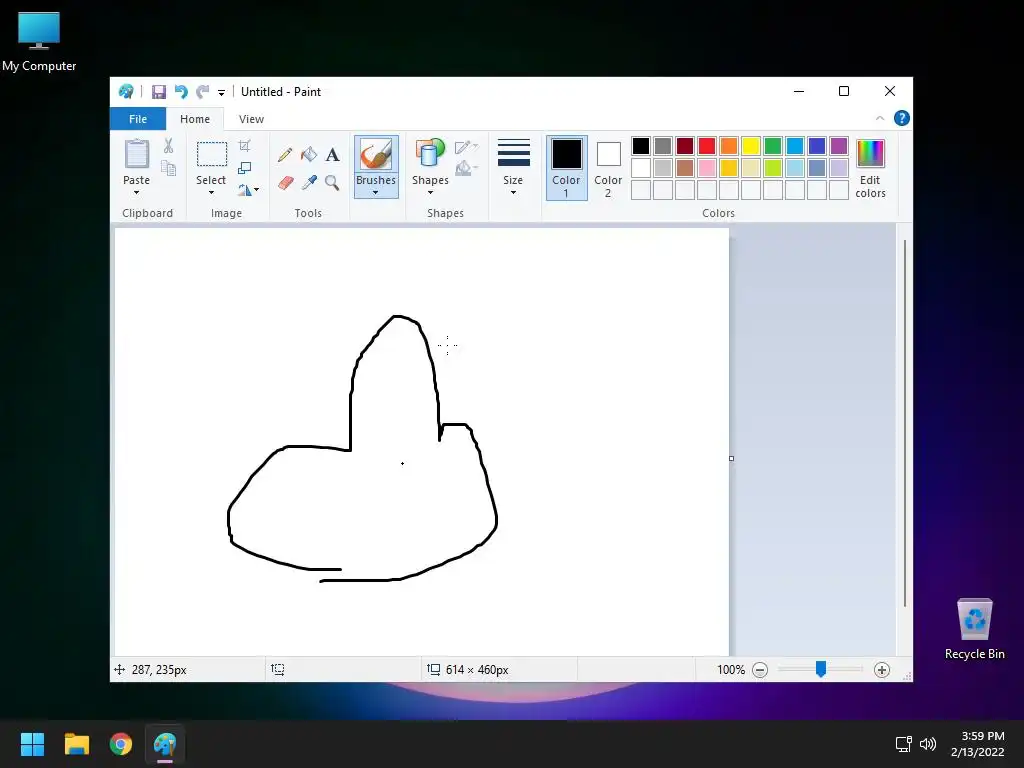Open Shape fill dropdown
The width and height of the screenshot is (1024, 768).
pyautogui.click(x=466, y=168)
